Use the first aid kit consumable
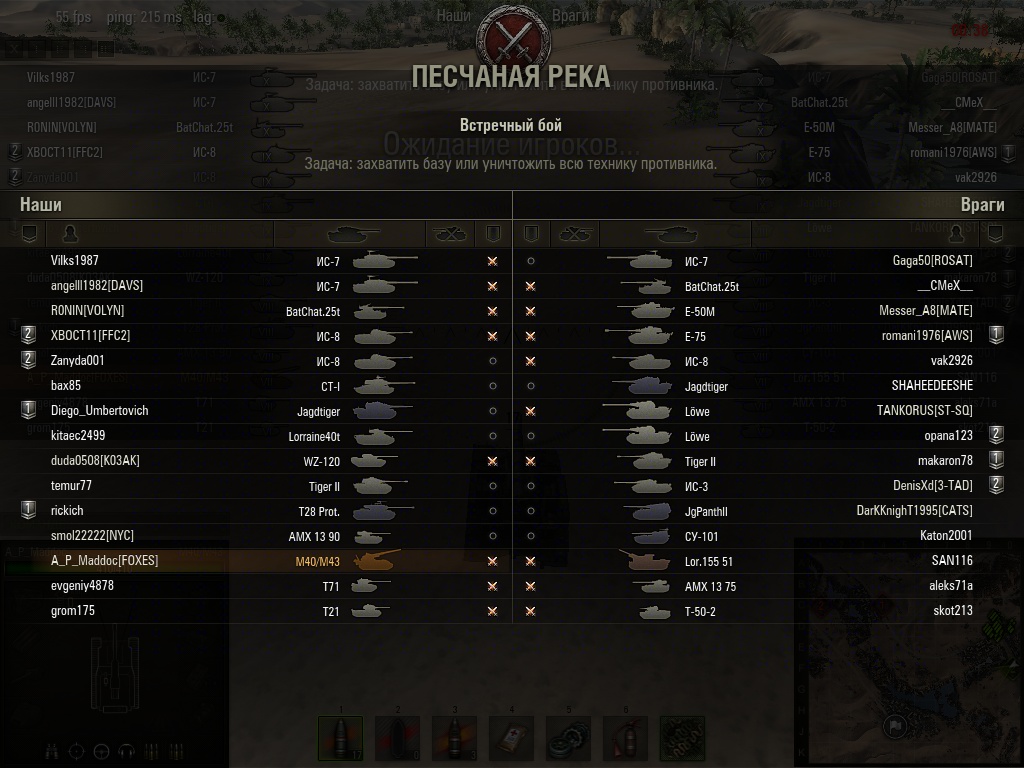The width and height of the screenshot is (1024, 768). pyautogui.click(x=511, y=738)
